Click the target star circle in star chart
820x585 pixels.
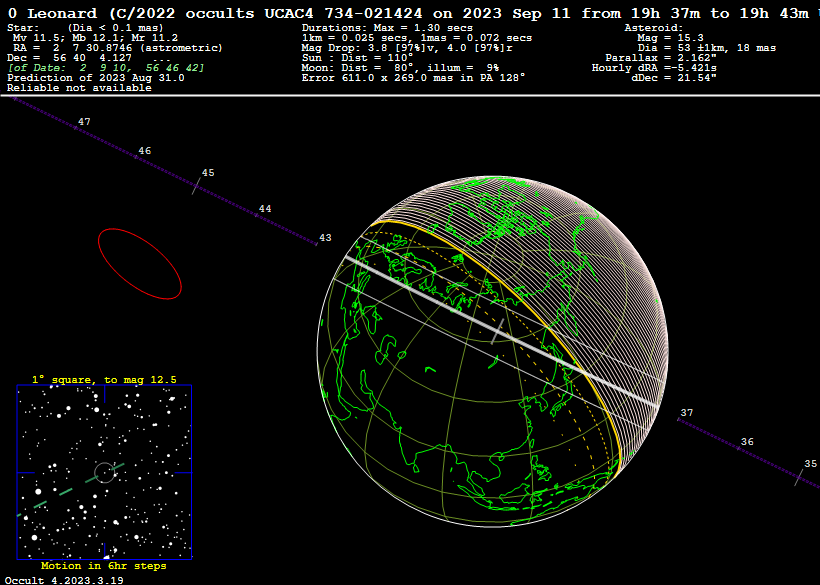click(104, 472)
